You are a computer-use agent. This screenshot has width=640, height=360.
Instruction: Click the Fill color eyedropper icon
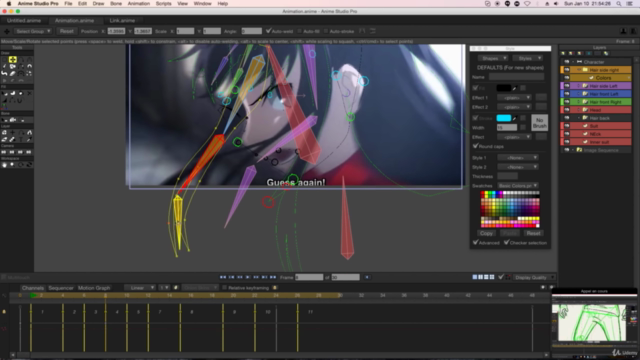pos(515,88)
